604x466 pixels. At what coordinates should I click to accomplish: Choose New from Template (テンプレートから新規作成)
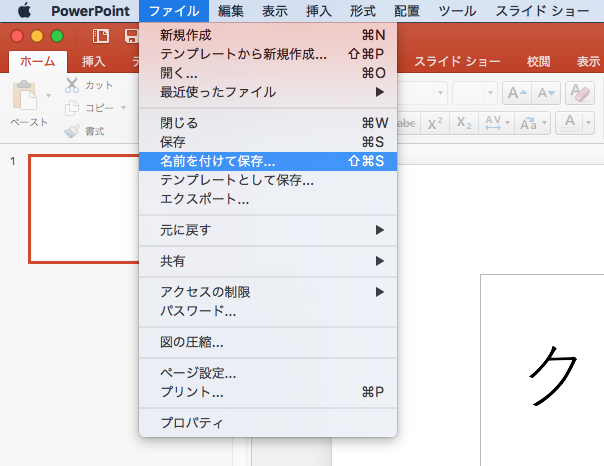click(268, 54)
